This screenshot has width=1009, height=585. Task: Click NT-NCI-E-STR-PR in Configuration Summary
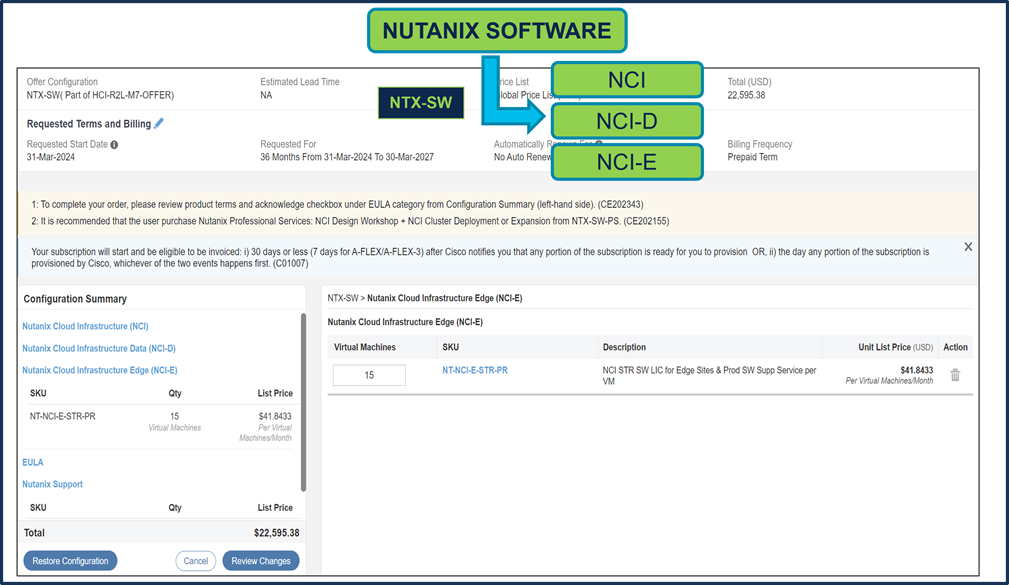click(x=62, y=416)
